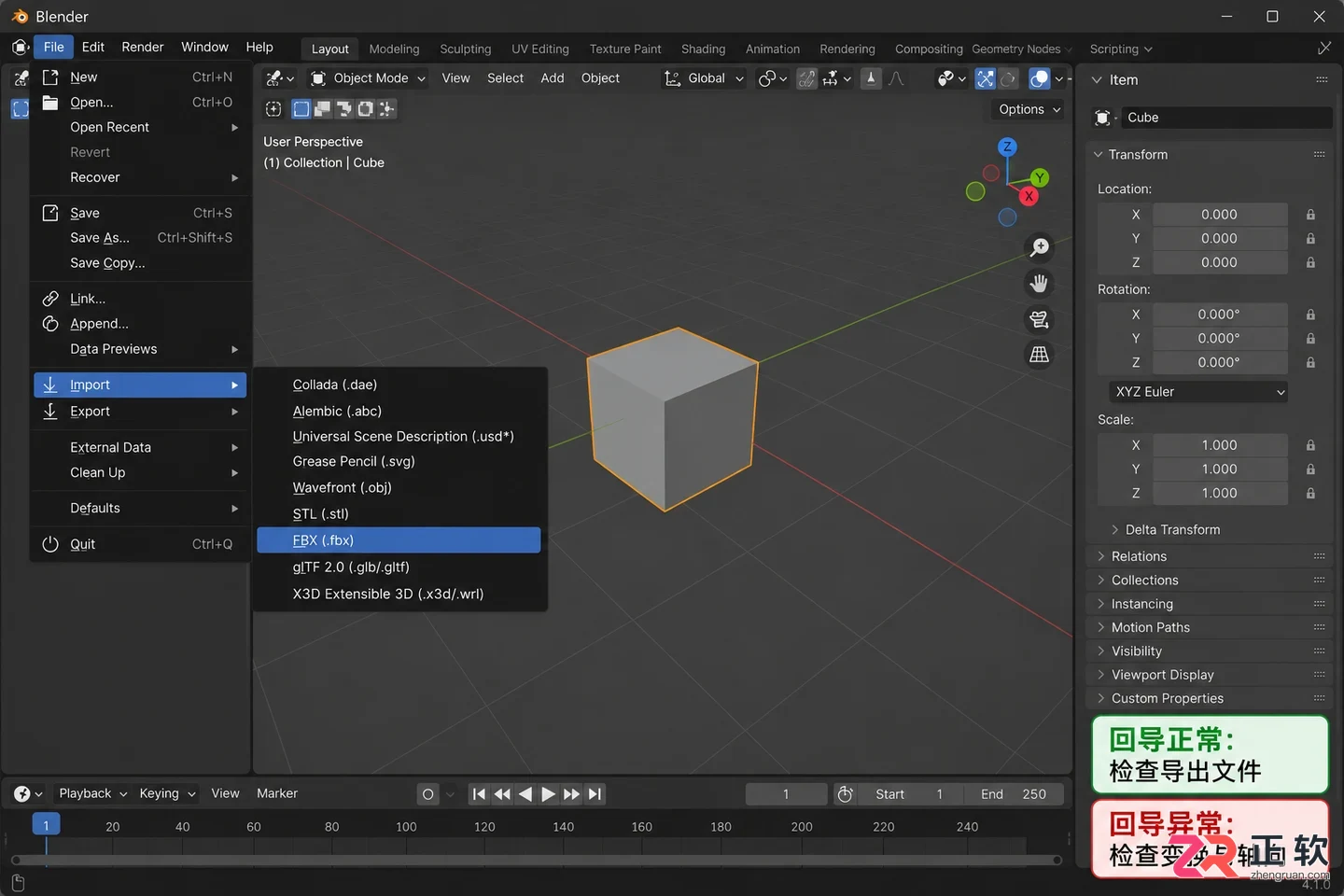Open the overlays dropdown arrow

(1058, 78)
